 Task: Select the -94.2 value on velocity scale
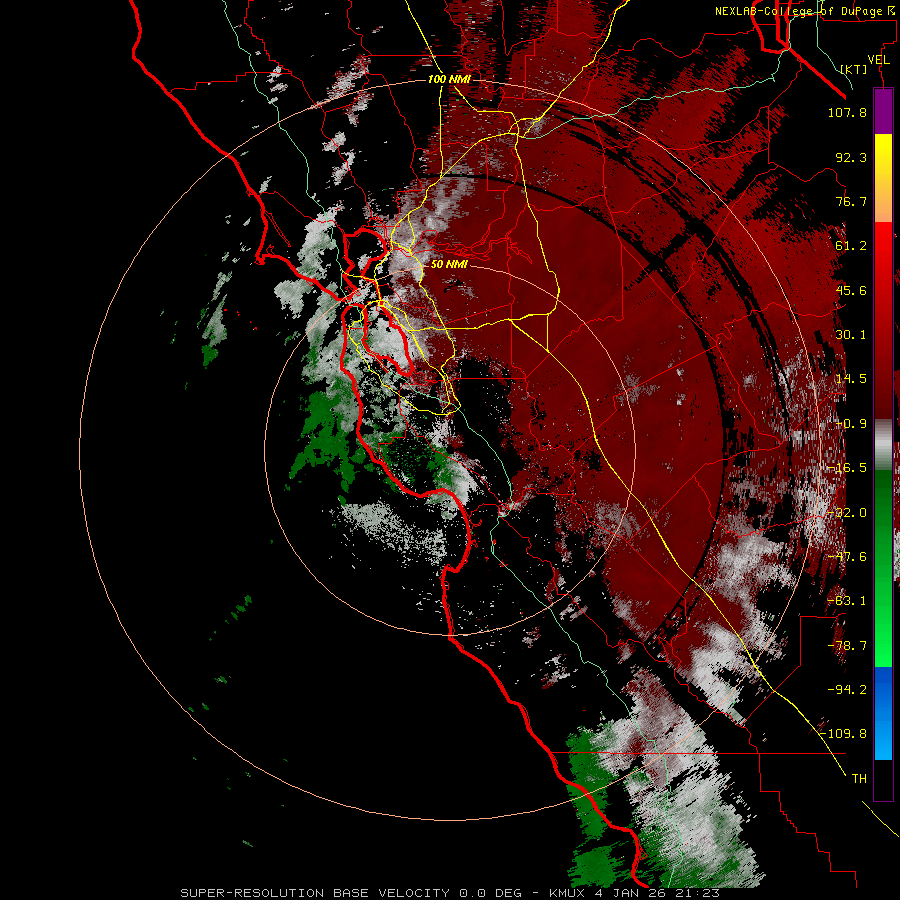click(x=847, y=690)
